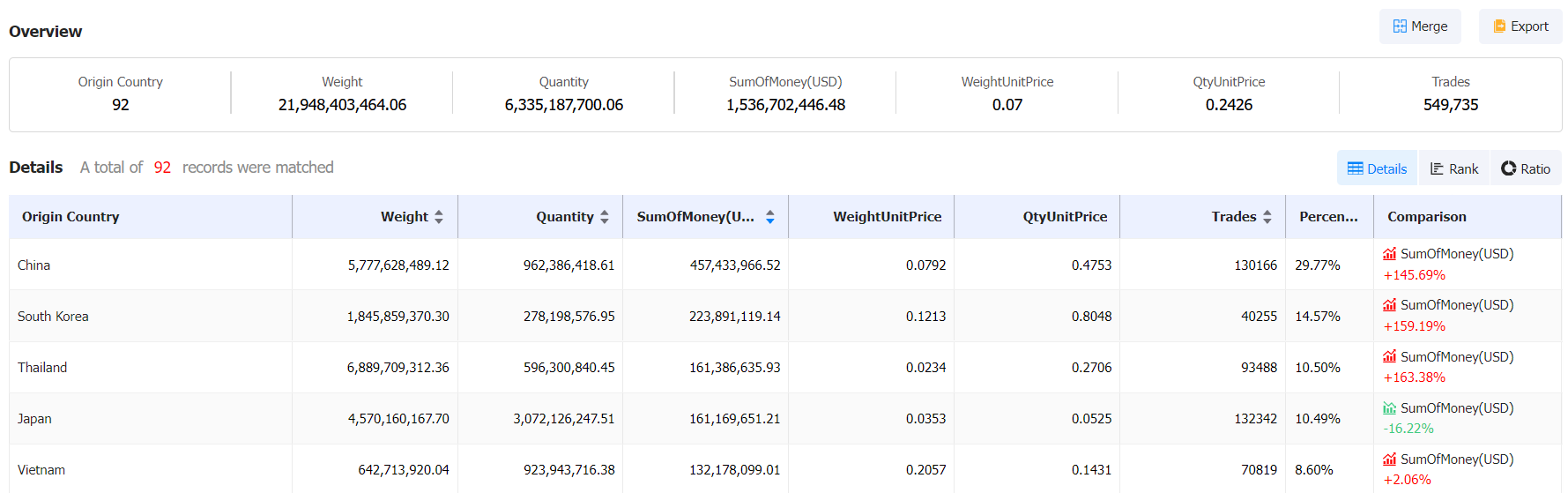Click the Origin Country column header
Image resolution: width=1568 pixels, height=493 pixels.
tap(71, 217)
